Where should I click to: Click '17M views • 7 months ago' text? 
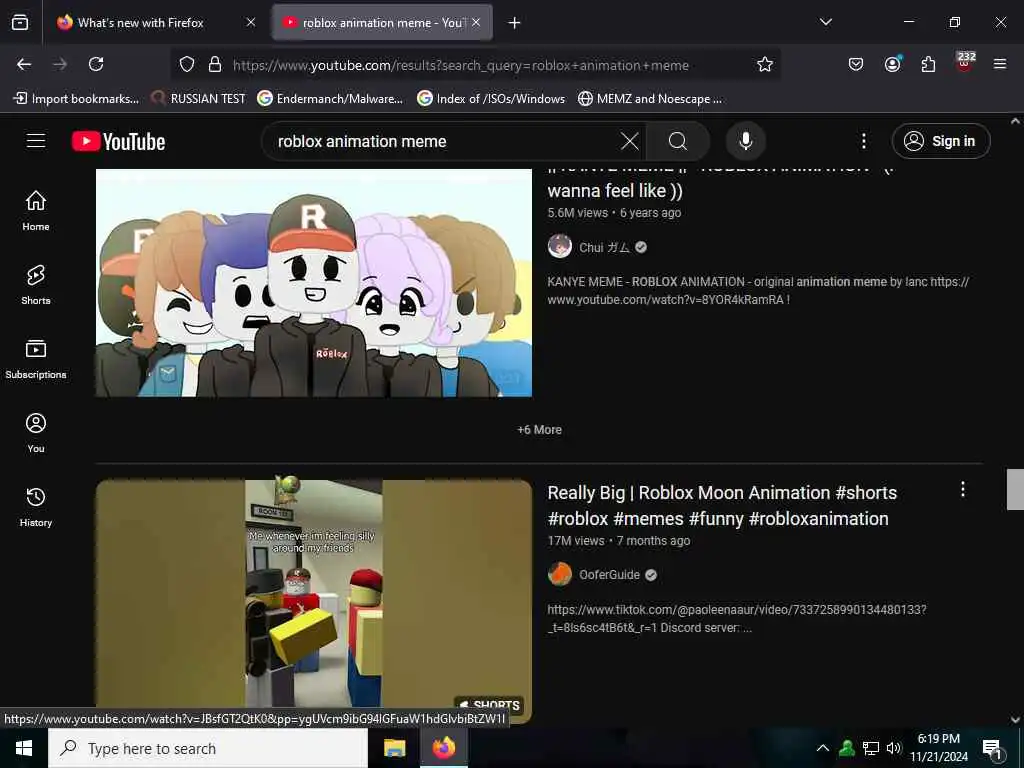619,541
